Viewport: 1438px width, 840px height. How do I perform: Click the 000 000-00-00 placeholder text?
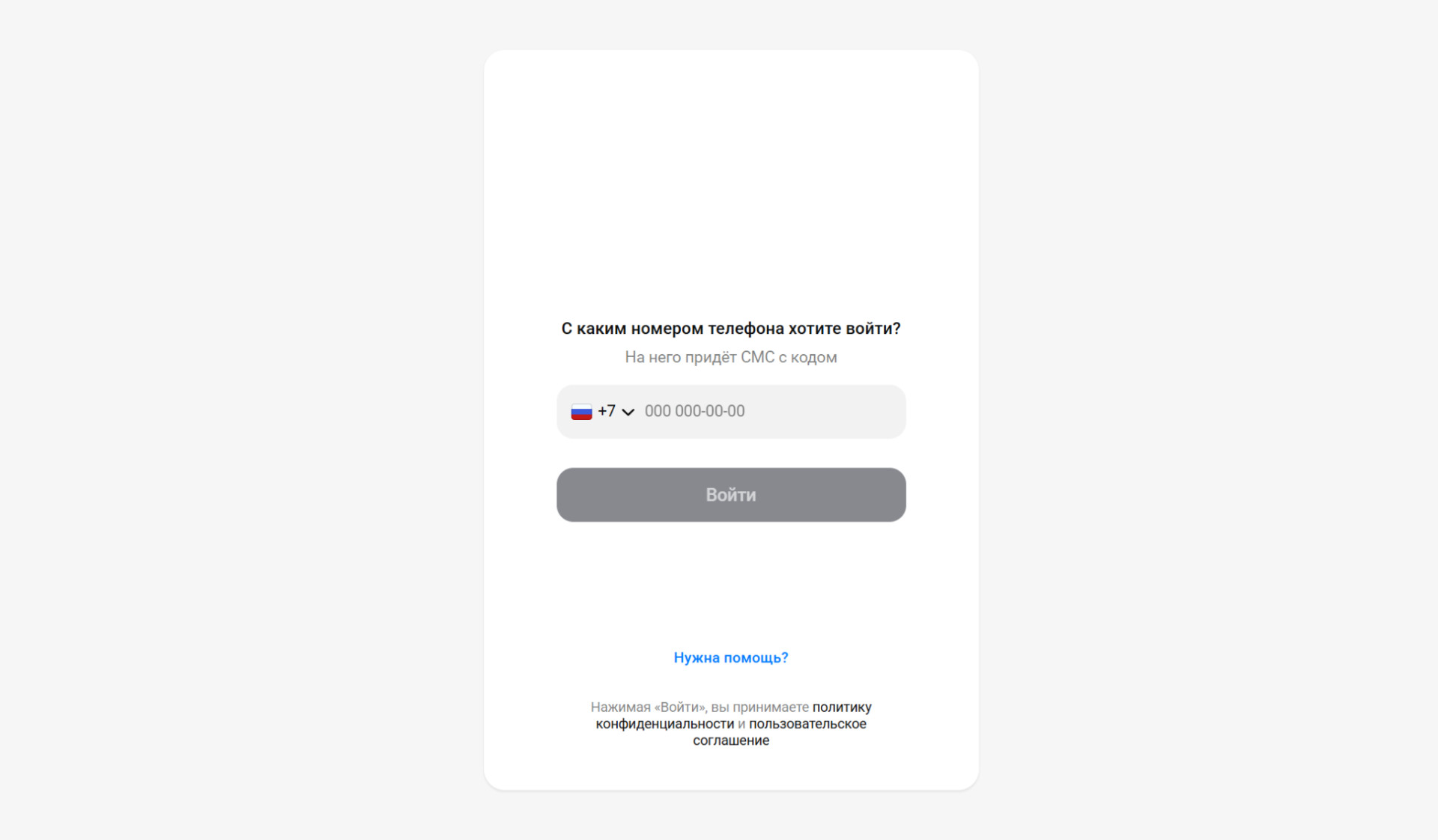coord(694,411)
